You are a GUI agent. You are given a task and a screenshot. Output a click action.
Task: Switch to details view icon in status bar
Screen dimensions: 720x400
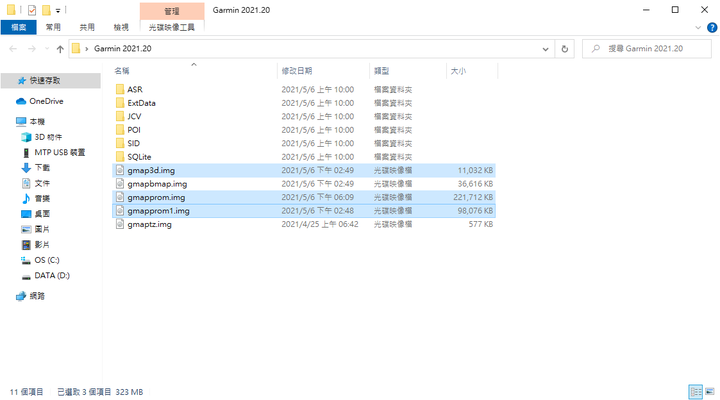[696, 392]
